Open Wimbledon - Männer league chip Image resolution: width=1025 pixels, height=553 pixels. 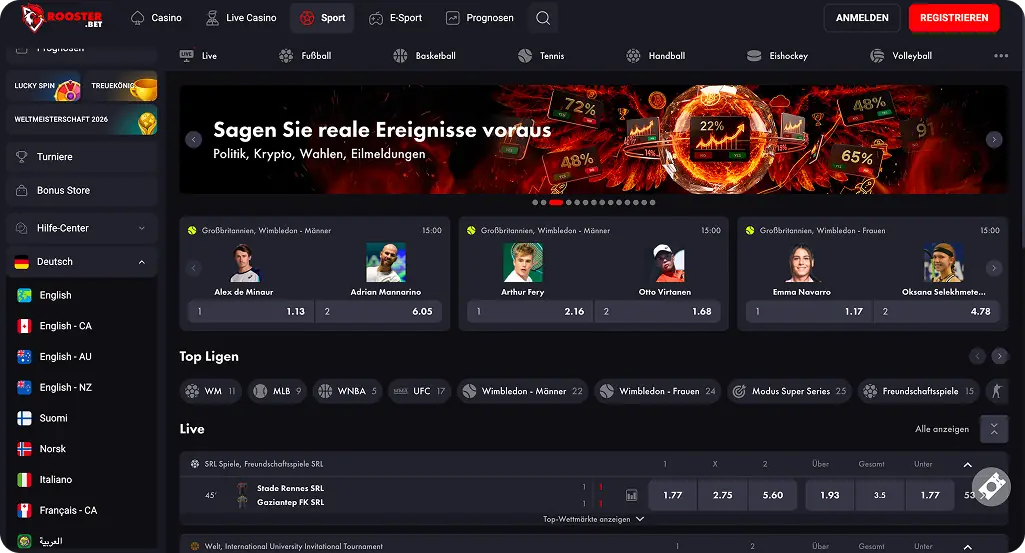[522, 392]
